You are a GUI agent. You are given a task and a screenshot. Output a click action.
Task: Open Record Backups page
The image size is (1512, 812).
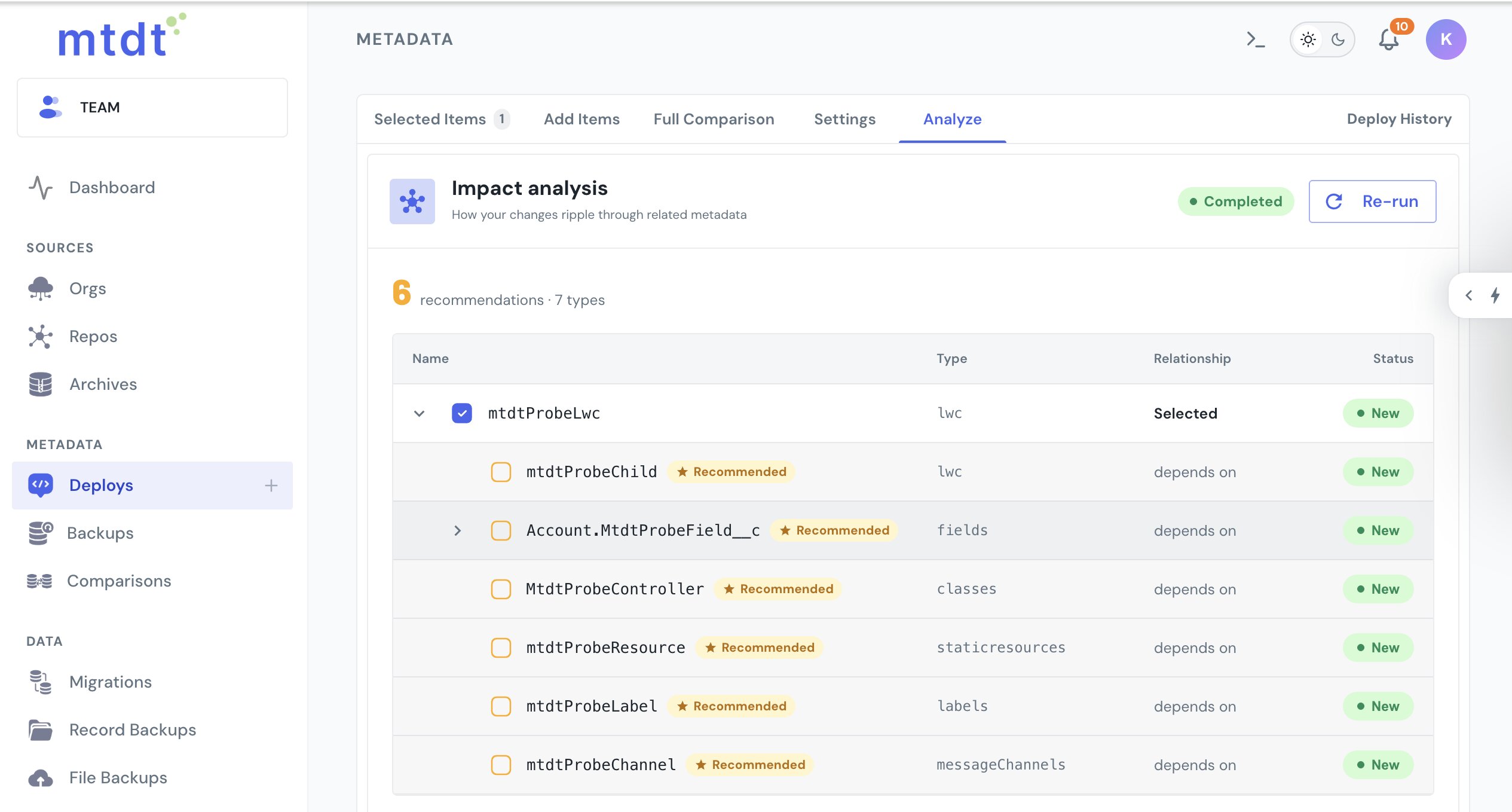[x=133, y=729]
